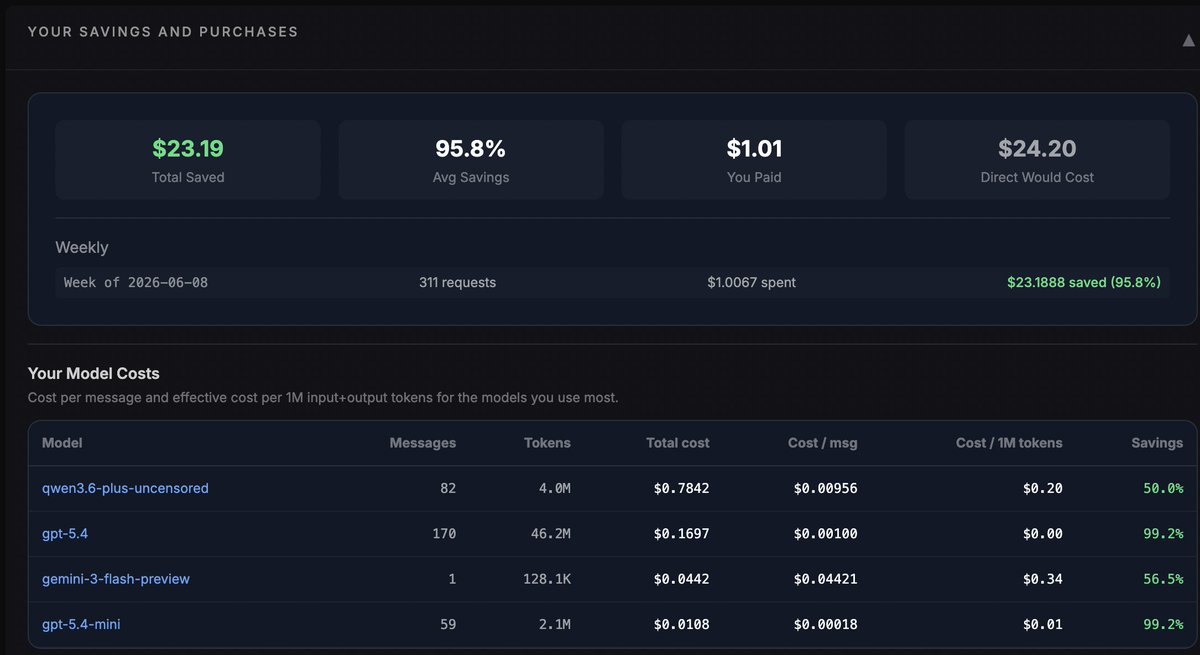Click the Weekly heading

[x=82, y=247]
